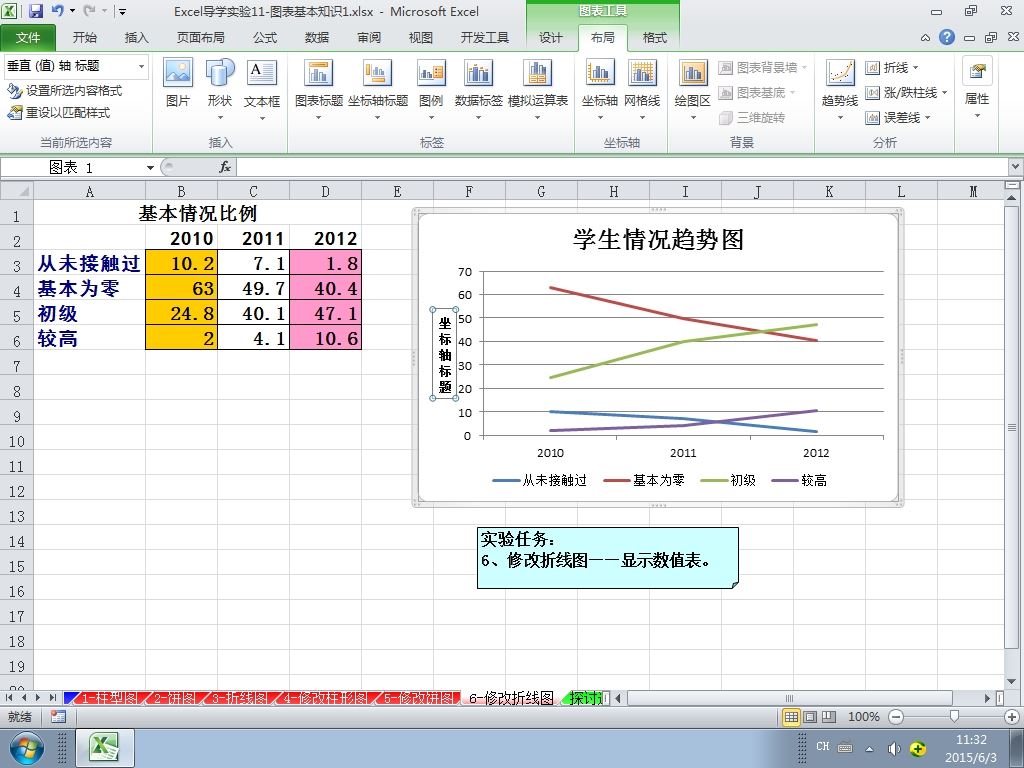Click column header D
The height and width of the screenshot is (768, 1024).
tap(325, 191)
